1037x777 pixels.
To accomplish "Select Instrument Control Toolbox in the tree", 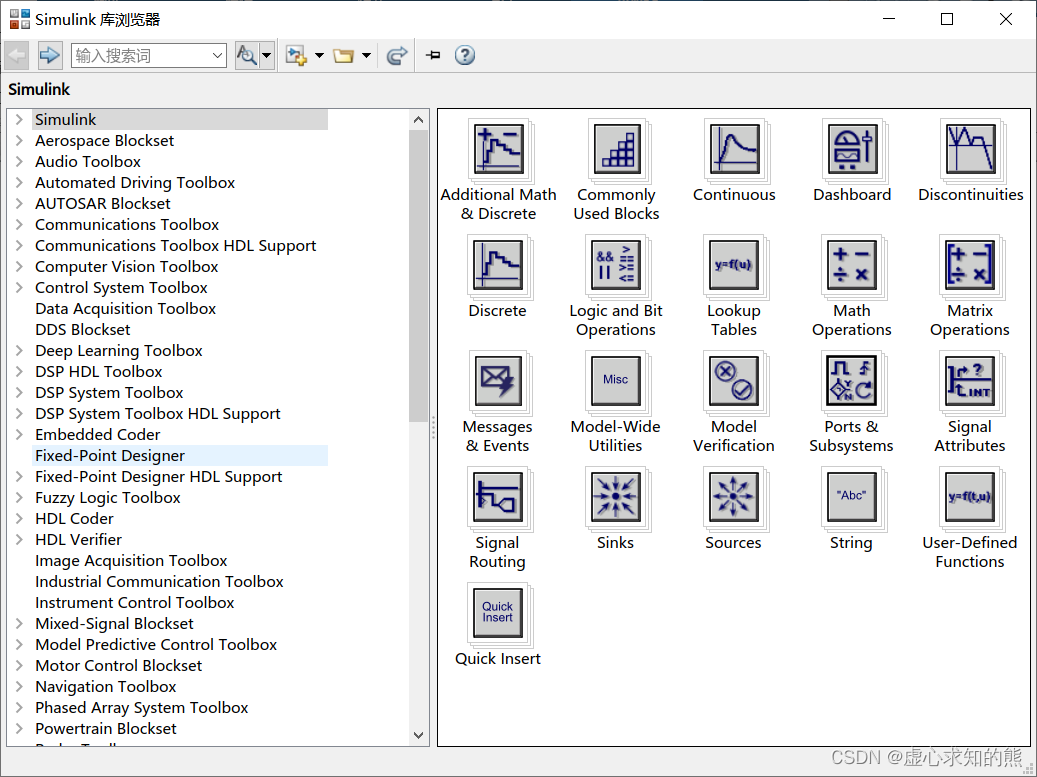I will pos(135,602).
